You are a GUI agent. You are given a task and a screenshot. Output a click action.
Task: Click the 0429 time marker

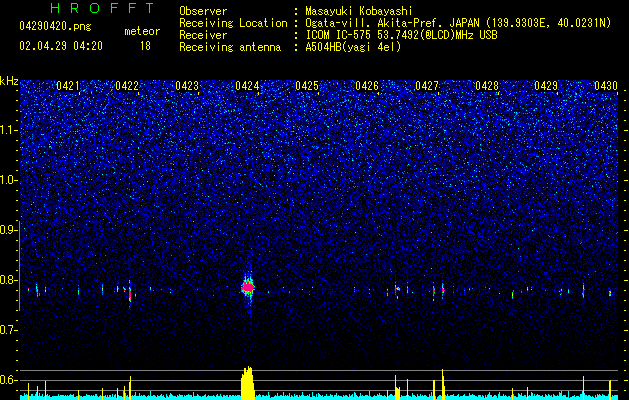[x=546, y=86]
